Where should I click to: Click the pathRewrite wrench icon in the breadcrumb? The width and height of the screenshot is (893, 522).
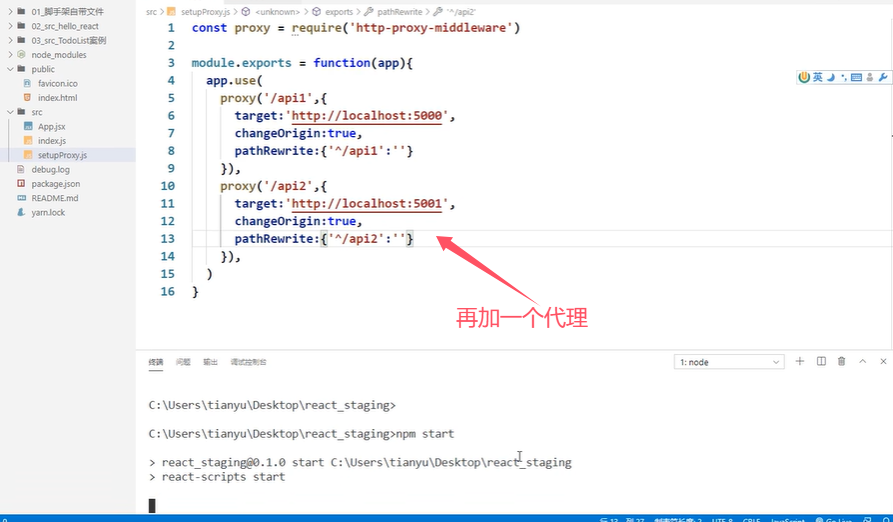pyautogui.click(x=368, y=11)
